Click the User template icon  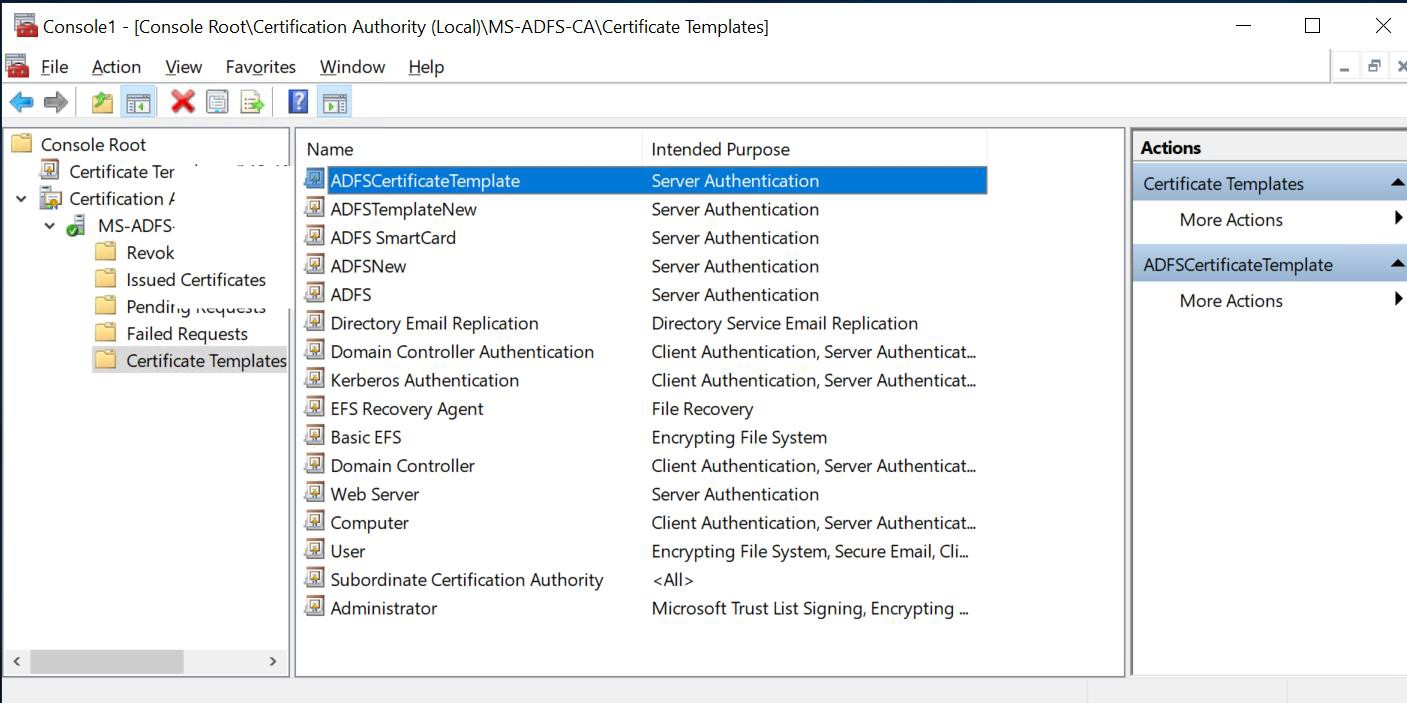click(315, 551)
